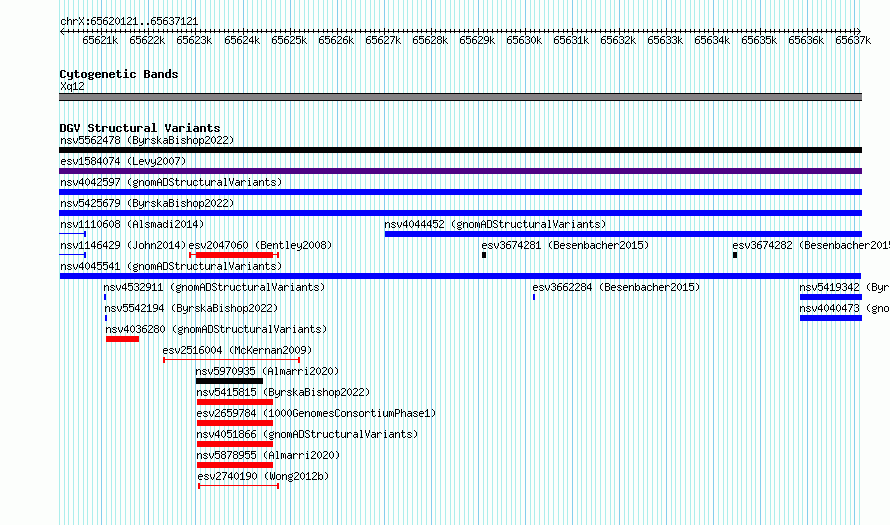Click esv3674282 (Besenbacher2015) label
Image resolution: width=890 pixels, height=525 pixels.
pos(811,245)
